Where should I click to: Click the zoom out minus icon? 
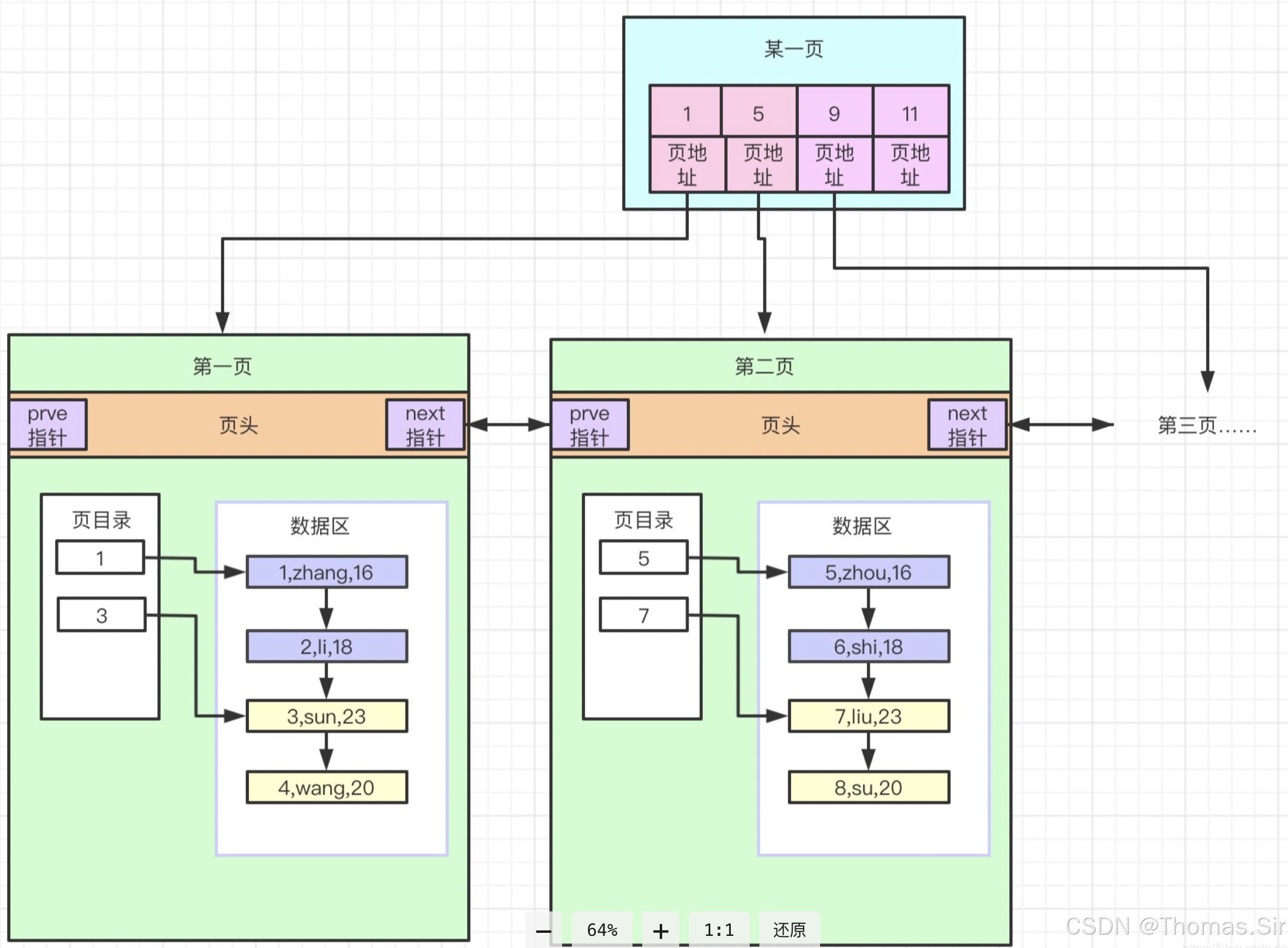pos(543,930)
